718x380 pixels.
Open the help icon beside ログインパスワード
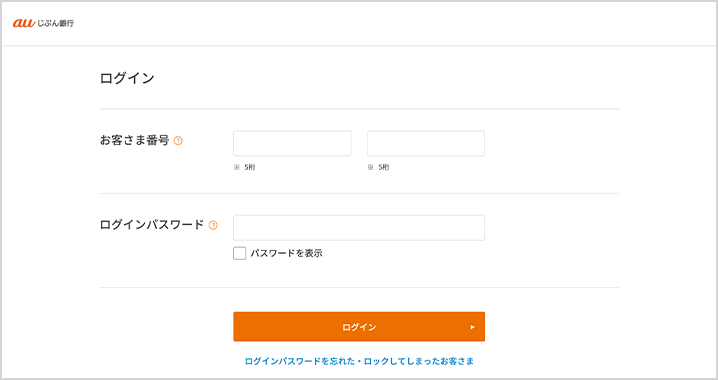pyautogui.click(x=213, y=225)
